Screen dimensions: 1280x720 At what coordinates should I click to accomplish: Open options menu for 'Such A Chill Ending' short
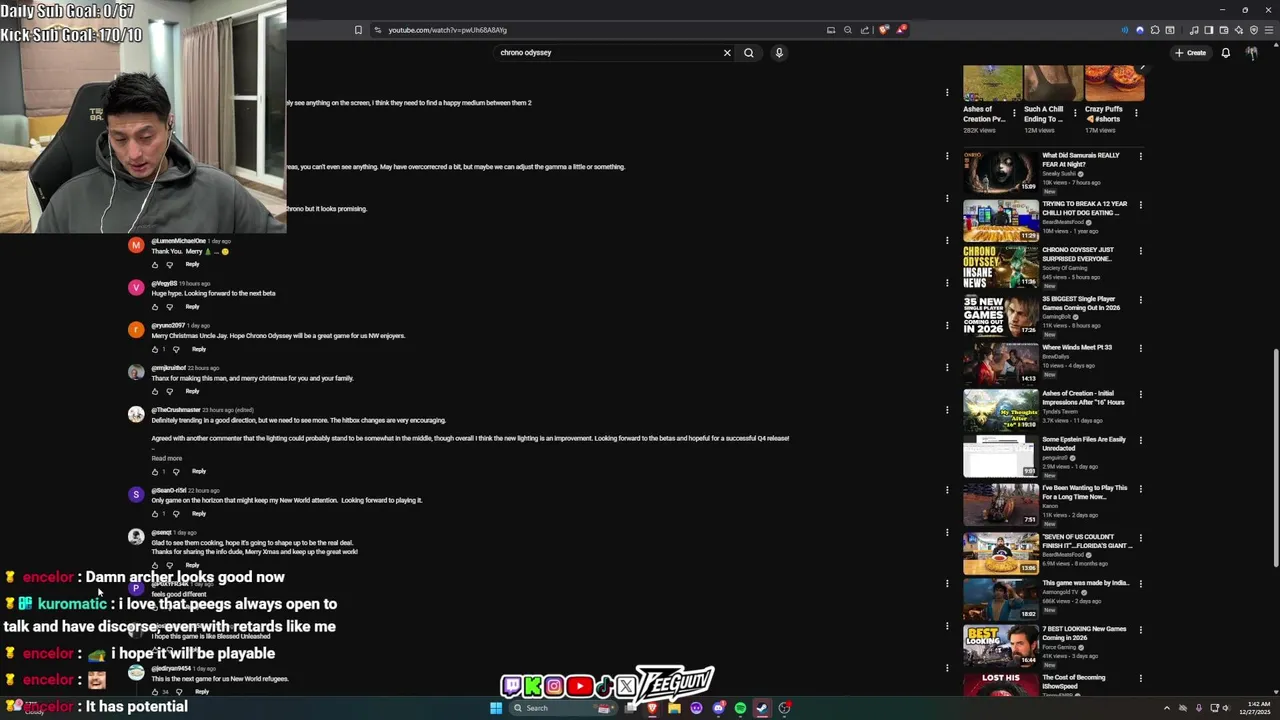pos(1075,113)
